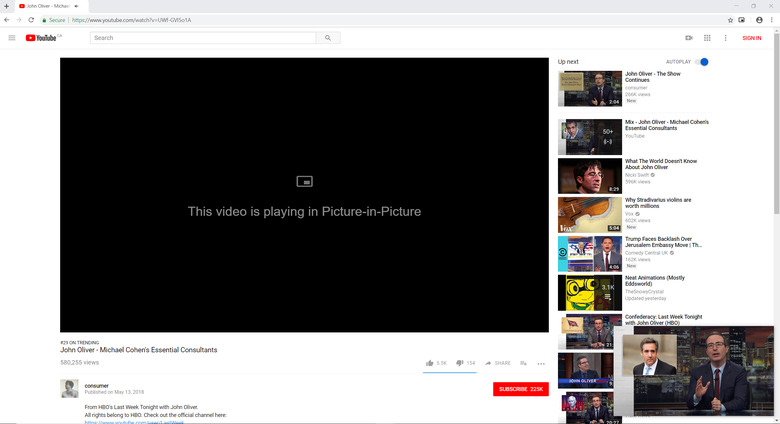Screen dimensions: 780x424
Task: Click the Picture-in-Picture icon in the player
Action: [304, 181]
